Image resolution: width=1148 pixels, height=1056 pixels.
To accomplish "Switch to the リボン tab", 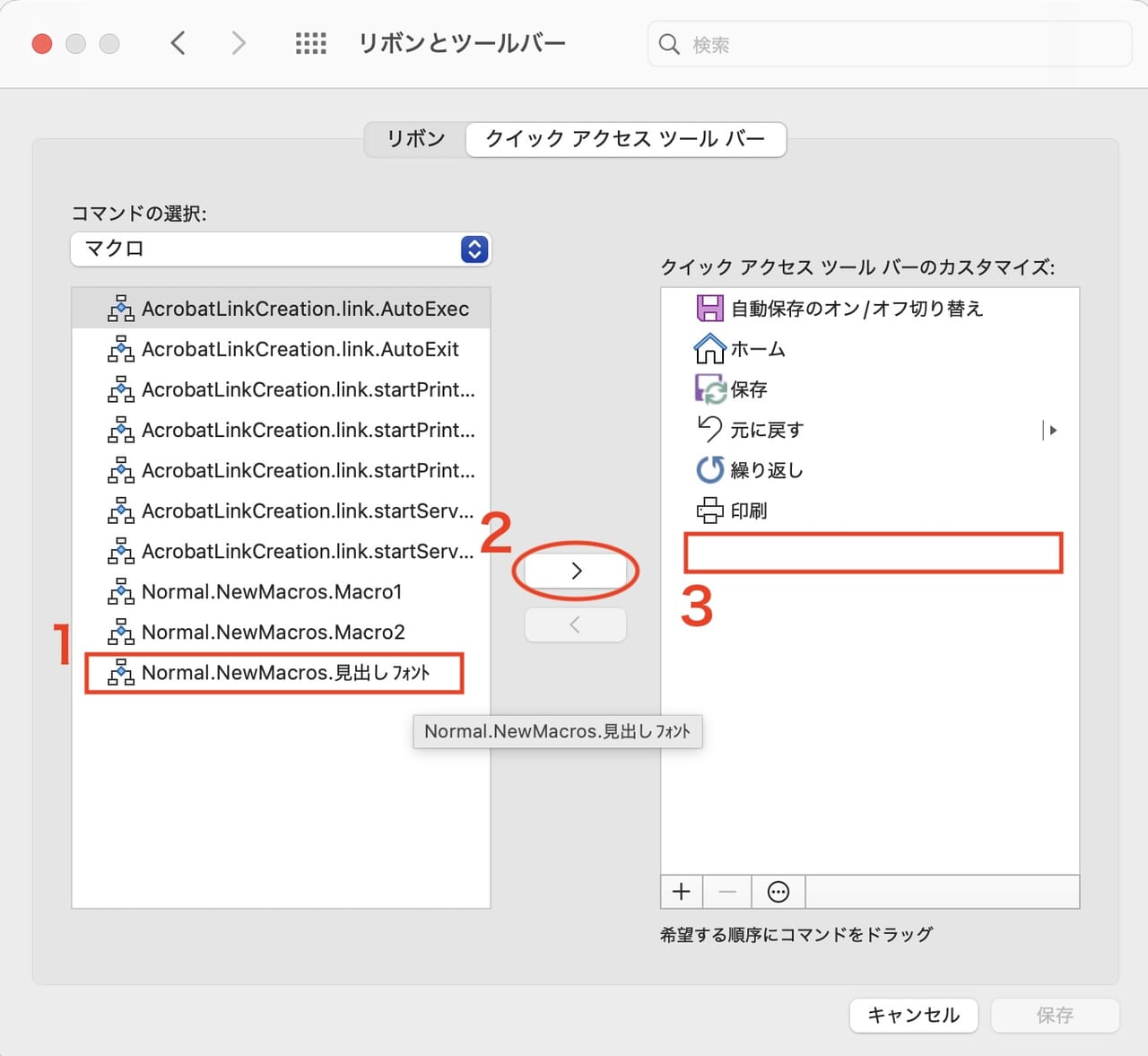I will pos(416,139).
